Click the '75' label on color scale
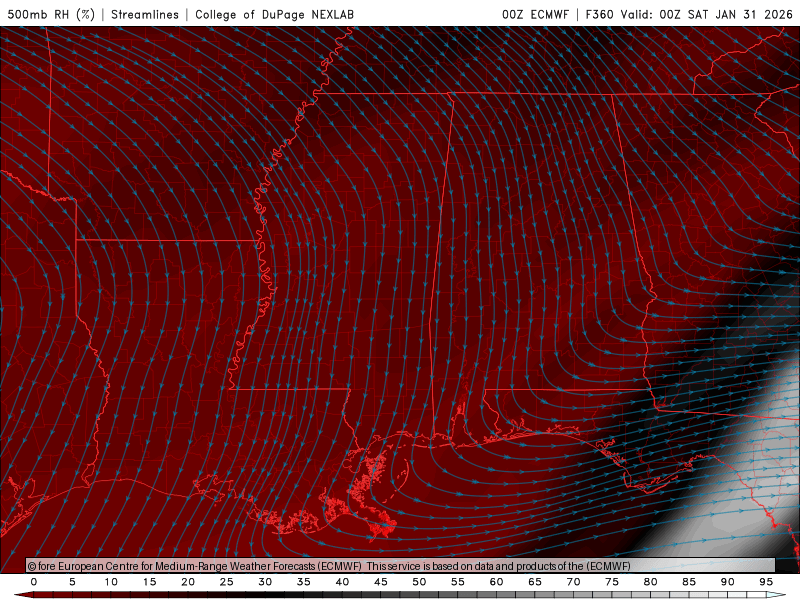Viewport: 800px width, 600px height. [x=612, y=582]
